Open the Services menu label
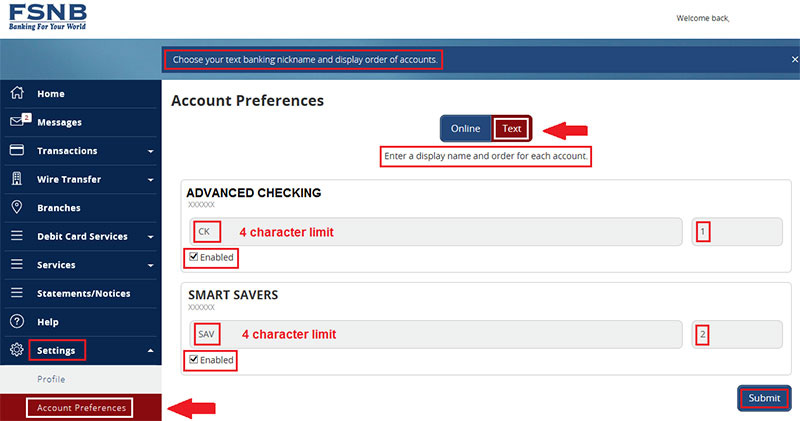 point(56,265)
